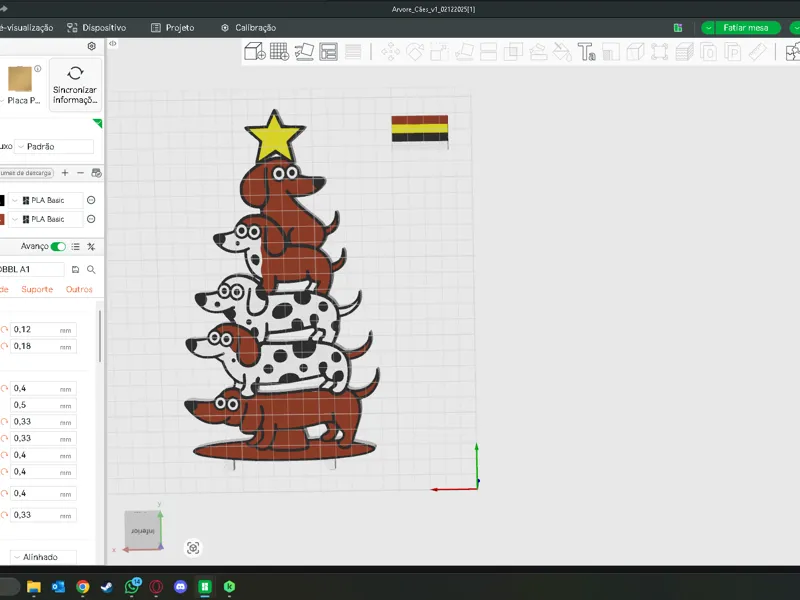Select the Lay on face tool
The image size is (800, 600).
464,52
